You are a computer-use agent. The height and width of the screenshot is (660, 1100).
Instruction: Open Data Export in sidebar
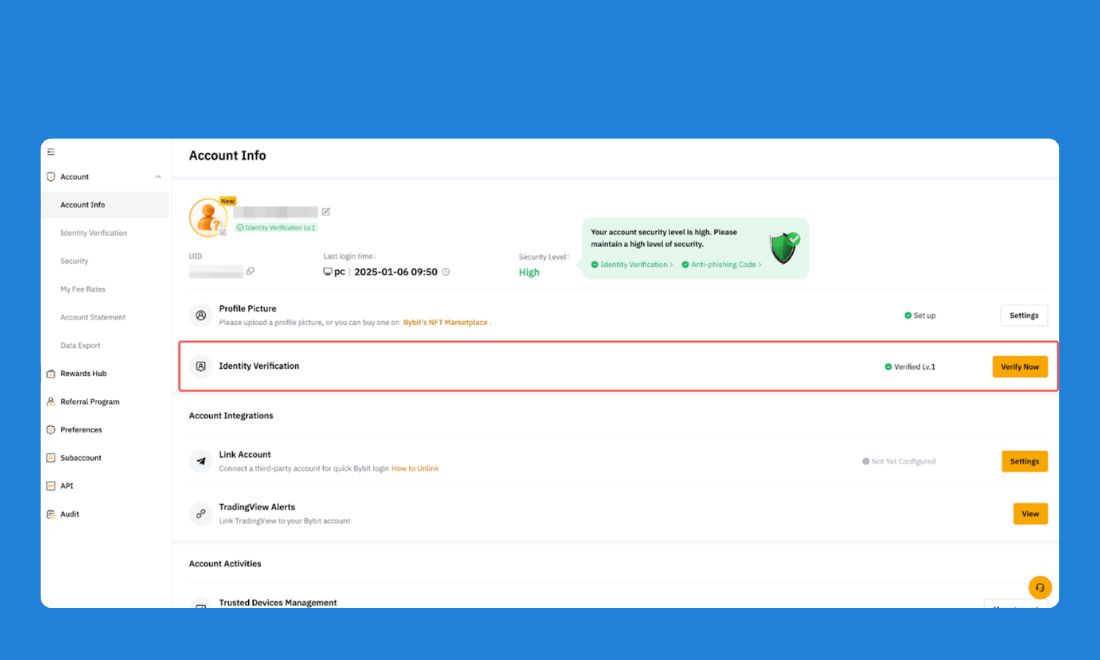point(80,345)
